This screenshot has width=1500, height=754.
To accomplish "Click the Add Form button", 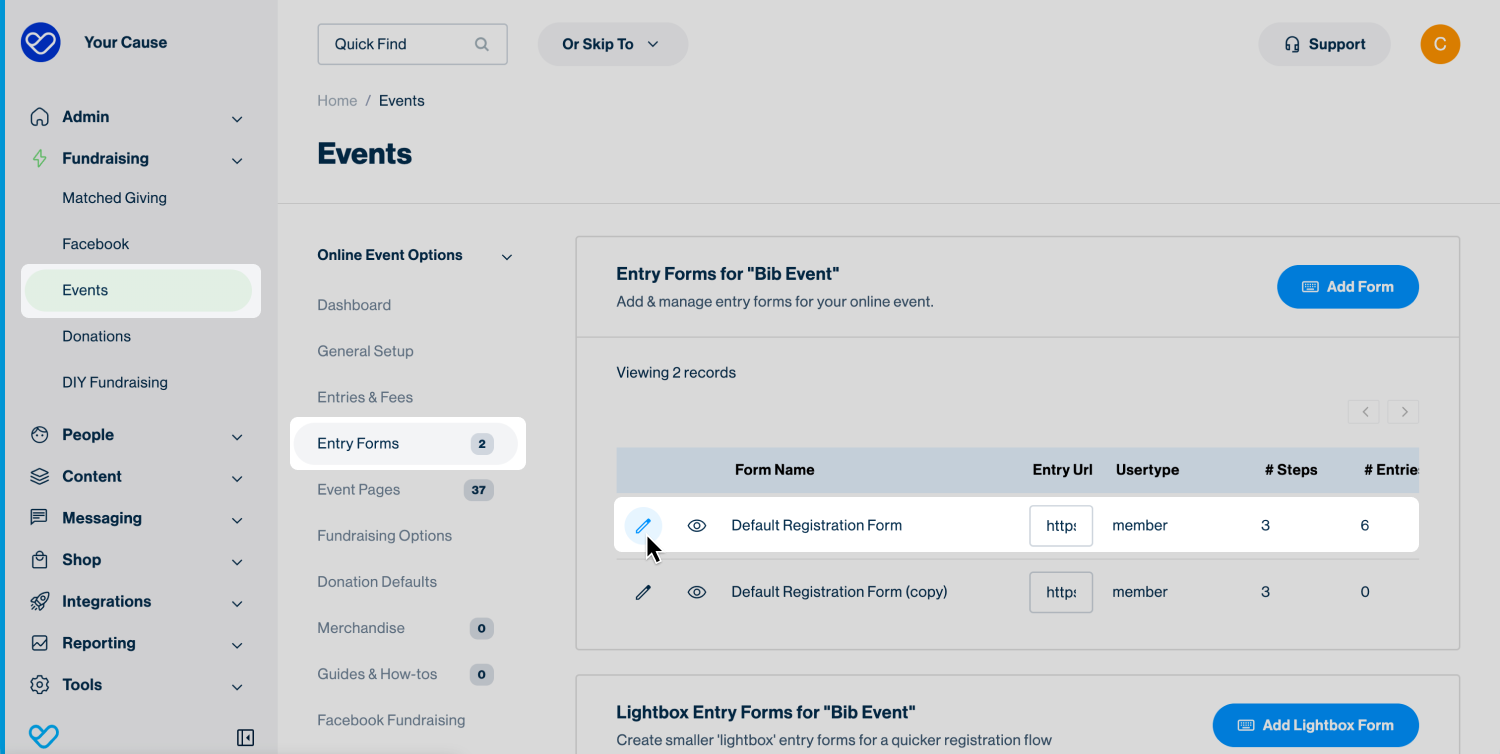I will coord(1347,287).
